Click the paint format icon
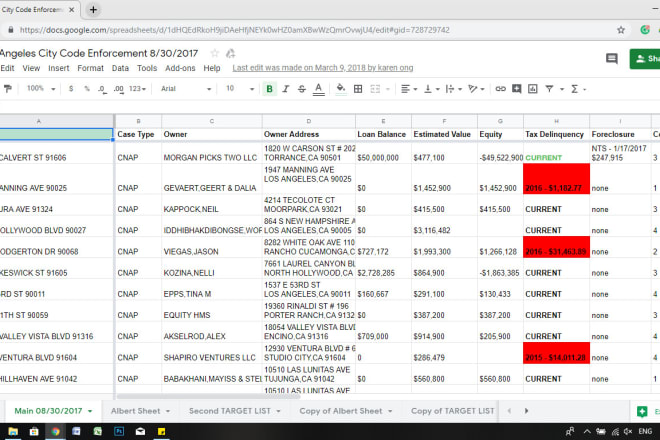 pos(8,89)
